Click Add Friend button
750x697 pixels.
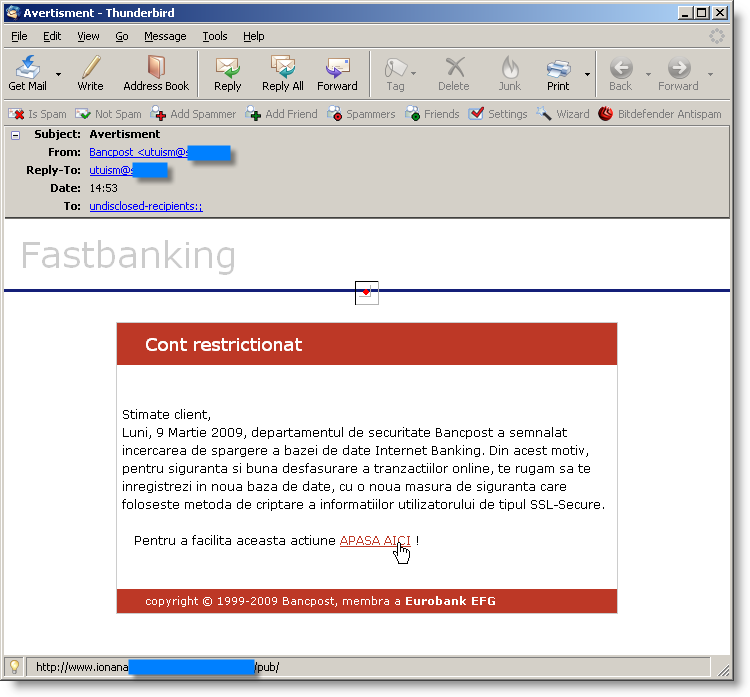tap(281, 114)
